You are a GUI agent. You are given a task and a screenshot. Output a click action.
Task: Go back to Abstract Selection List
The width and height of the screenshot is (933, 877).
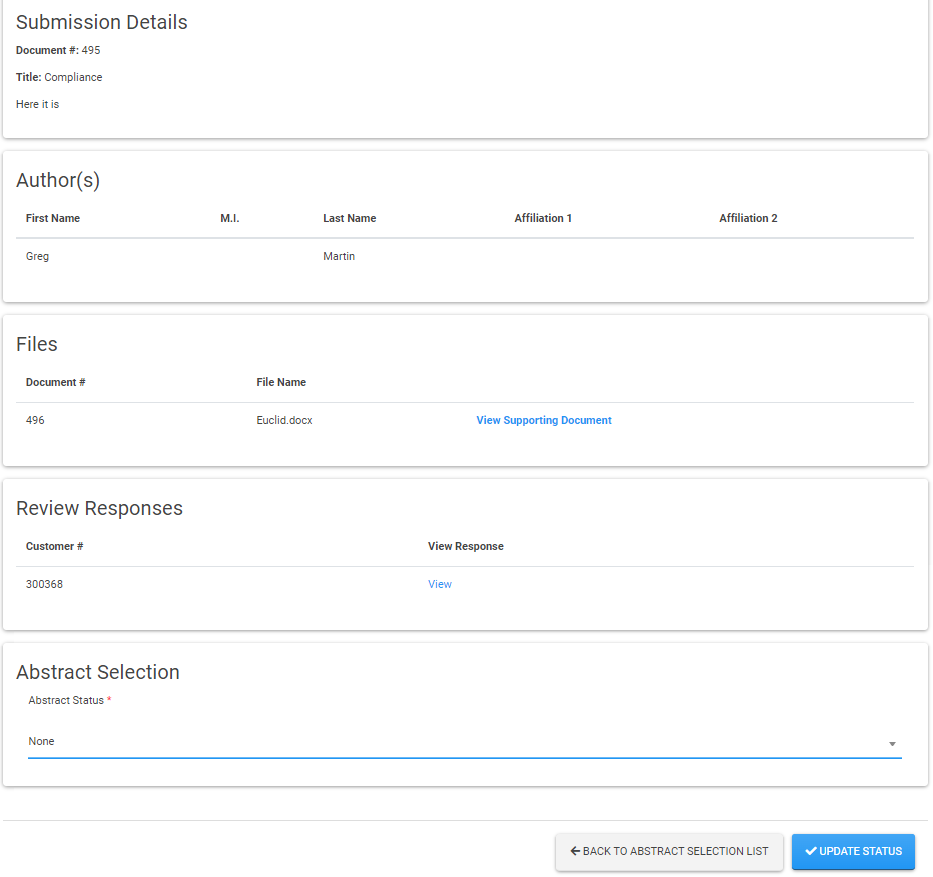pos(669,851)
